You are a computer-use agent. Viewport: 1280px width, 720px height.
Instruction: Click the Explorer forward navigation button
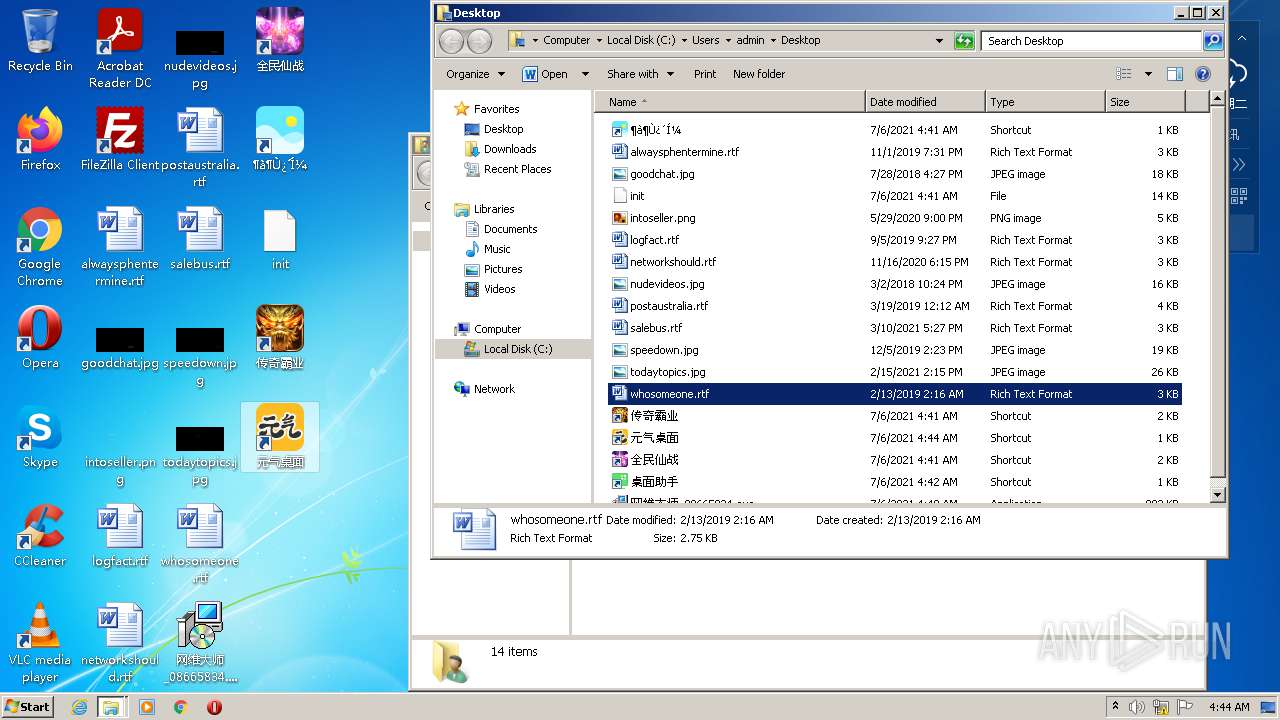(x=479, y=41)
